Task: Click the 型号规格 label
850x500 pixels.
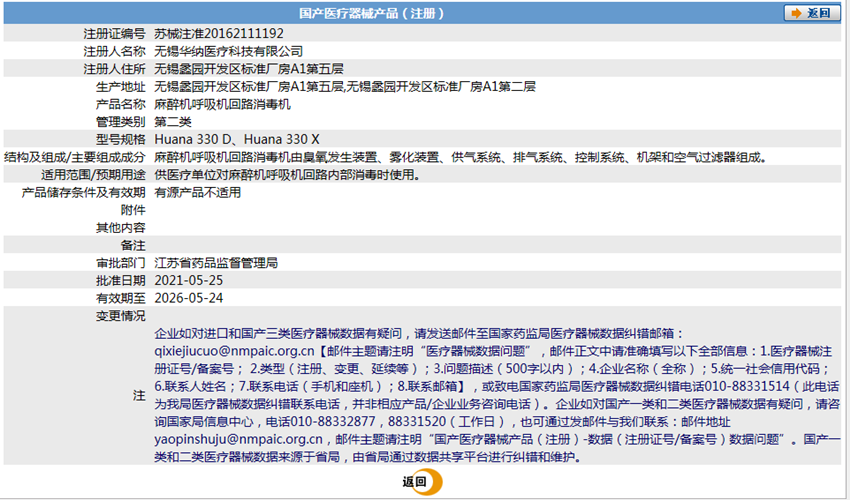Action: (x=120, y=139)
